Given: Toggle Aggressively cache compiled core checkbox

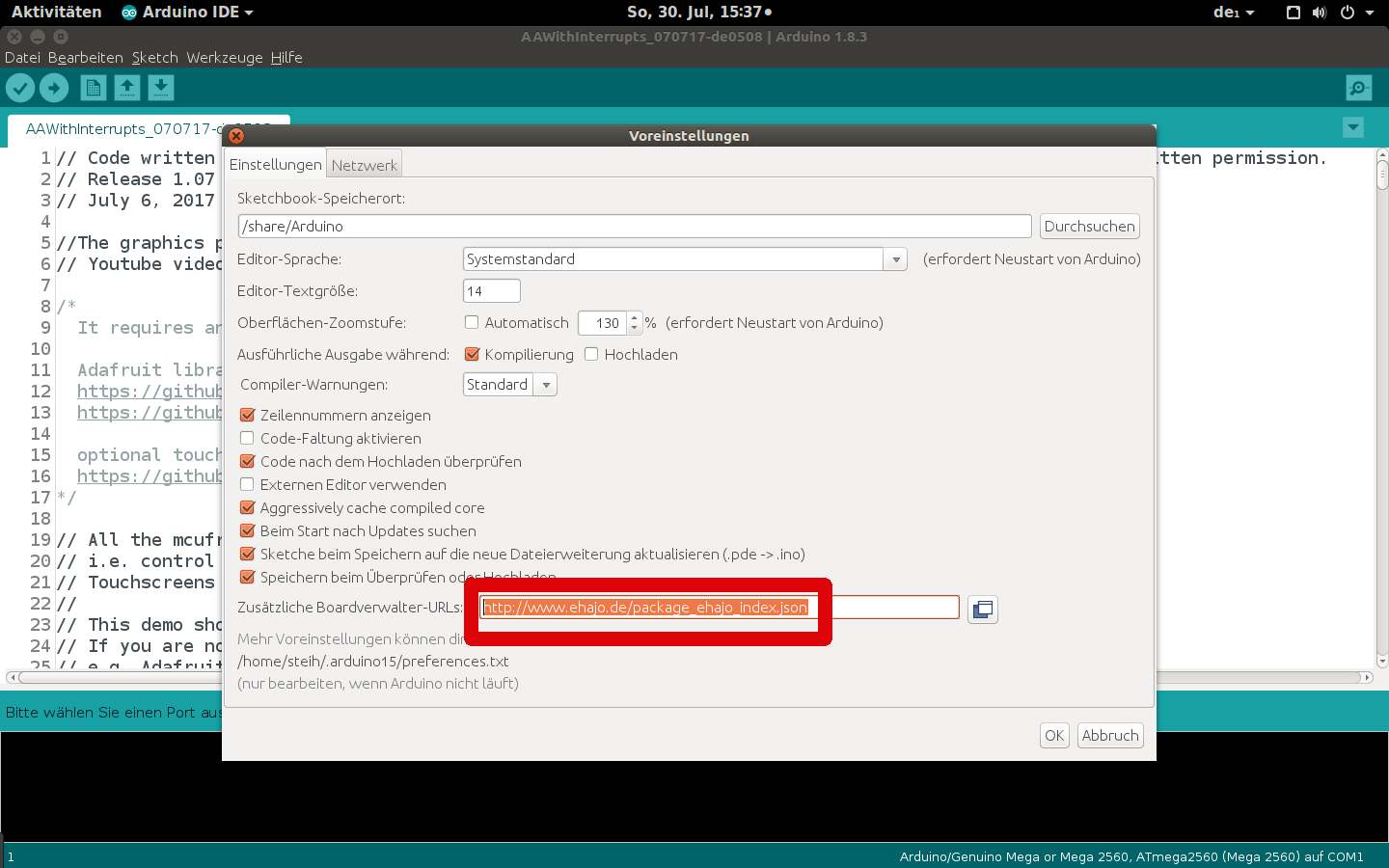Looking at the screenshot, I should coord(247,507).
